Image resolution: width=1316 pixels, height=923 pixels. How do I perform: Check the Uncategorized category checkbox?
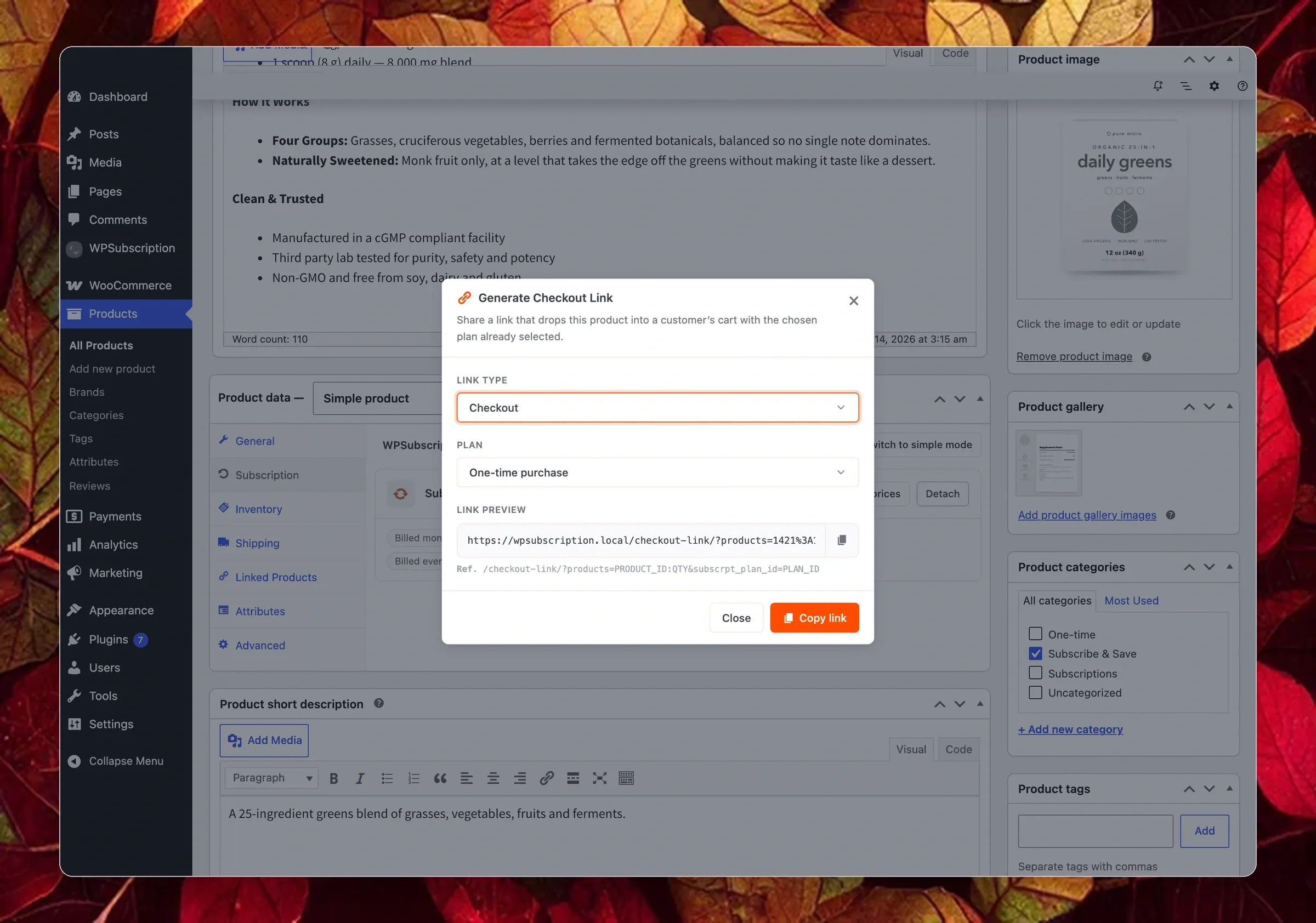[1035, 692]
